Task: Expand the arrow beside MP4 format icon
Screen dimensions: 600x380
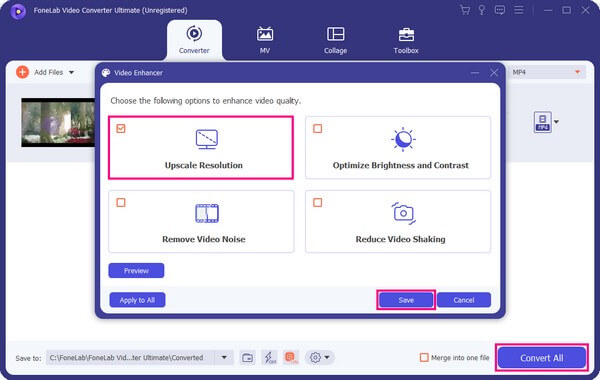Action: pyautogui.click(x=557, y=122)
